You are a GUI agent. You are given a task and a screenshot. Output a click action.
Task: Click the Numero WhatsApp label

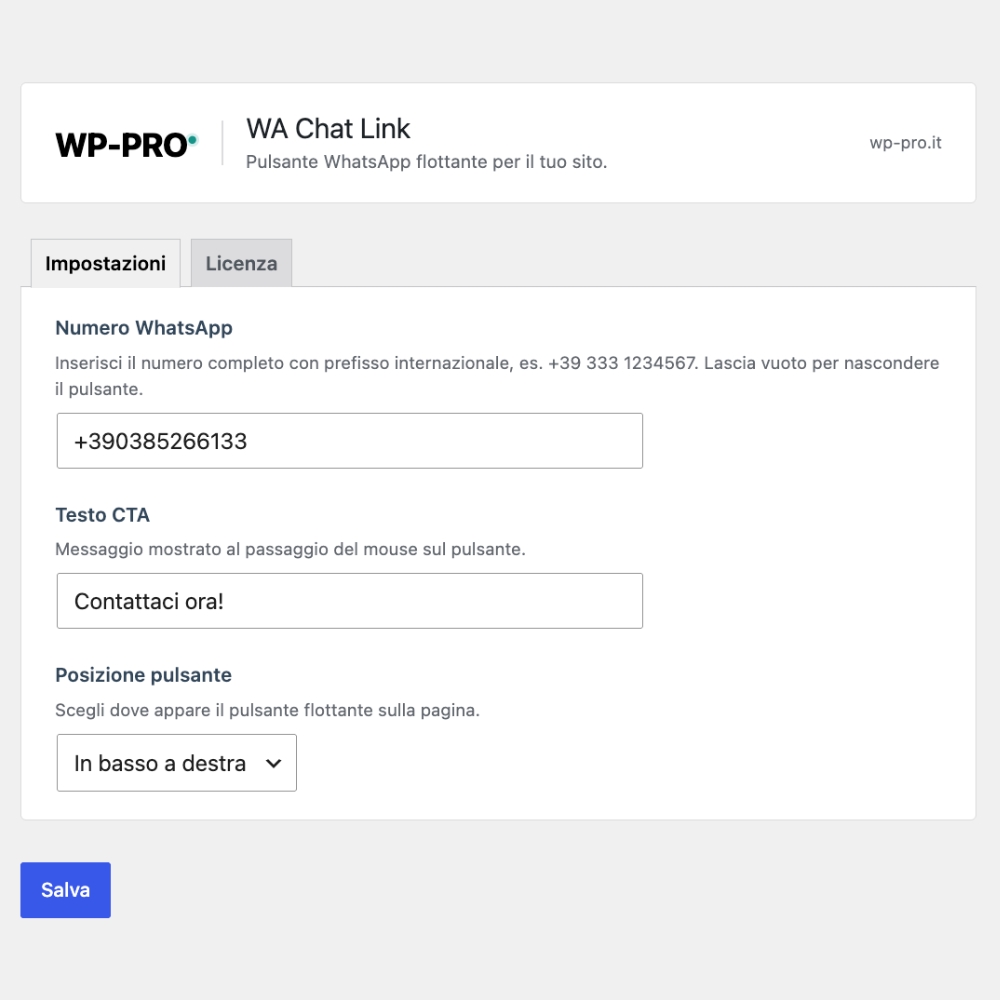point(144,328)
